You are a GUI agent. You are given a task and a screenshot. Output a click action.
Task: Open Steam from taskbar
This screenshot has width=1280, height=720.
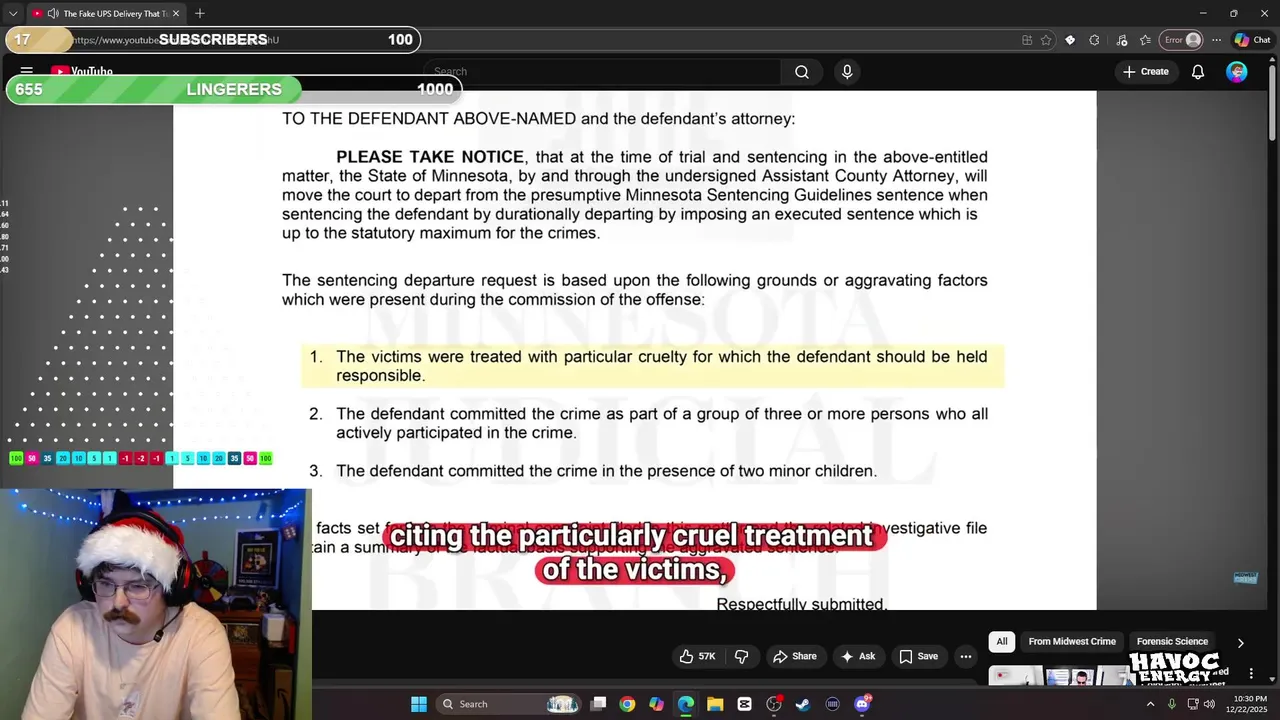click(803, 704)
